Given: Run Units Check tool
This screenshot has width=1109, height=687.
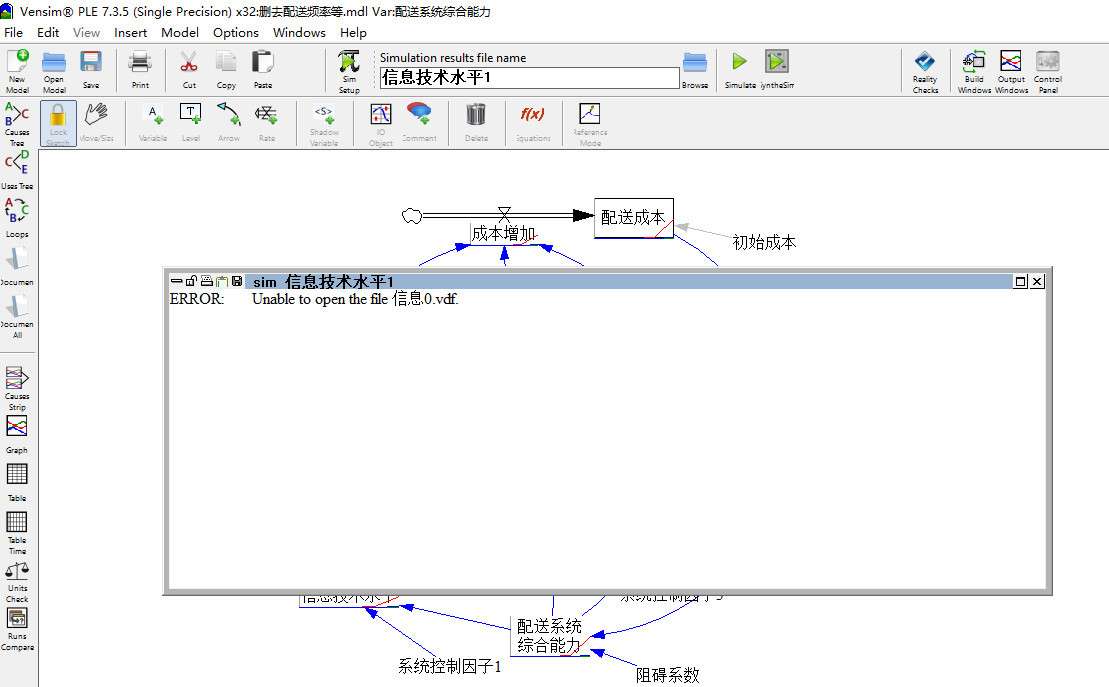Looking at the screenshot, I should (x=17, y=582).
